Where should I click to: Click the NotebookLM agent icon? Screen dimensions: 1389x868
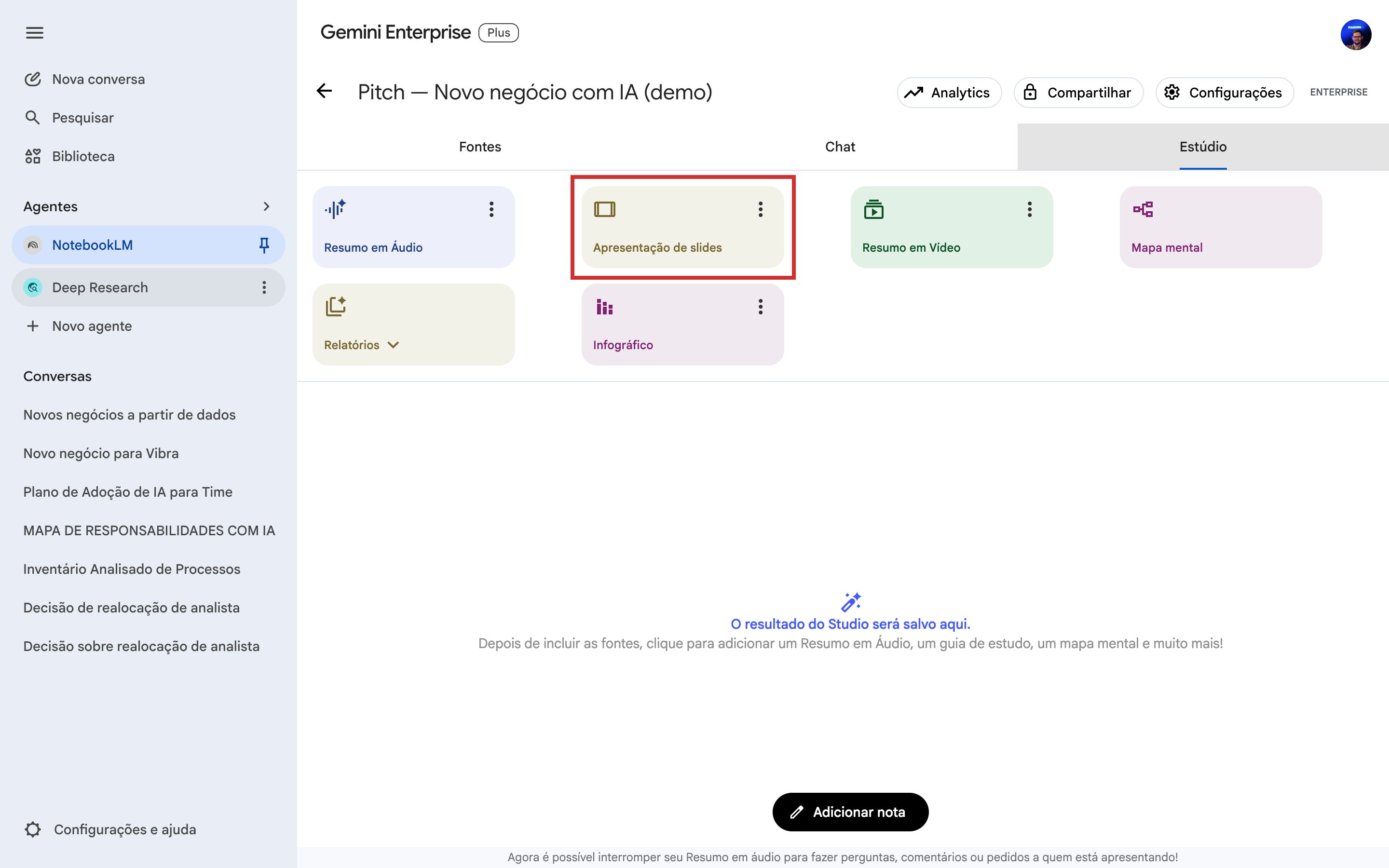click(x=33, y=245)
